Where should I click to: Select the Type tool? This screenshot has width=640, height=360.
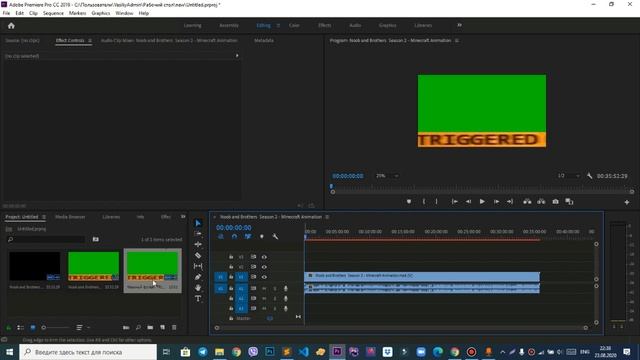[x=198, y=299]
